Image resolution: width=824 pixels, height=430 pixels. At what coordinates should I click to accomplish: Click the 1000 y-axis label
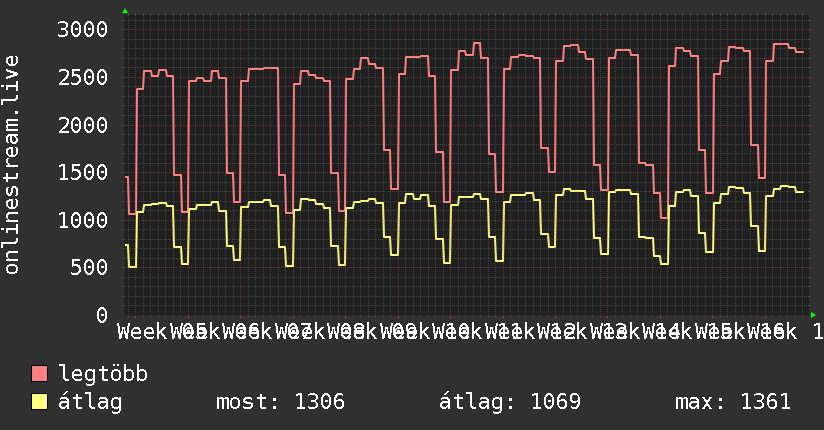pyautogui.click(x=83, y=220)
